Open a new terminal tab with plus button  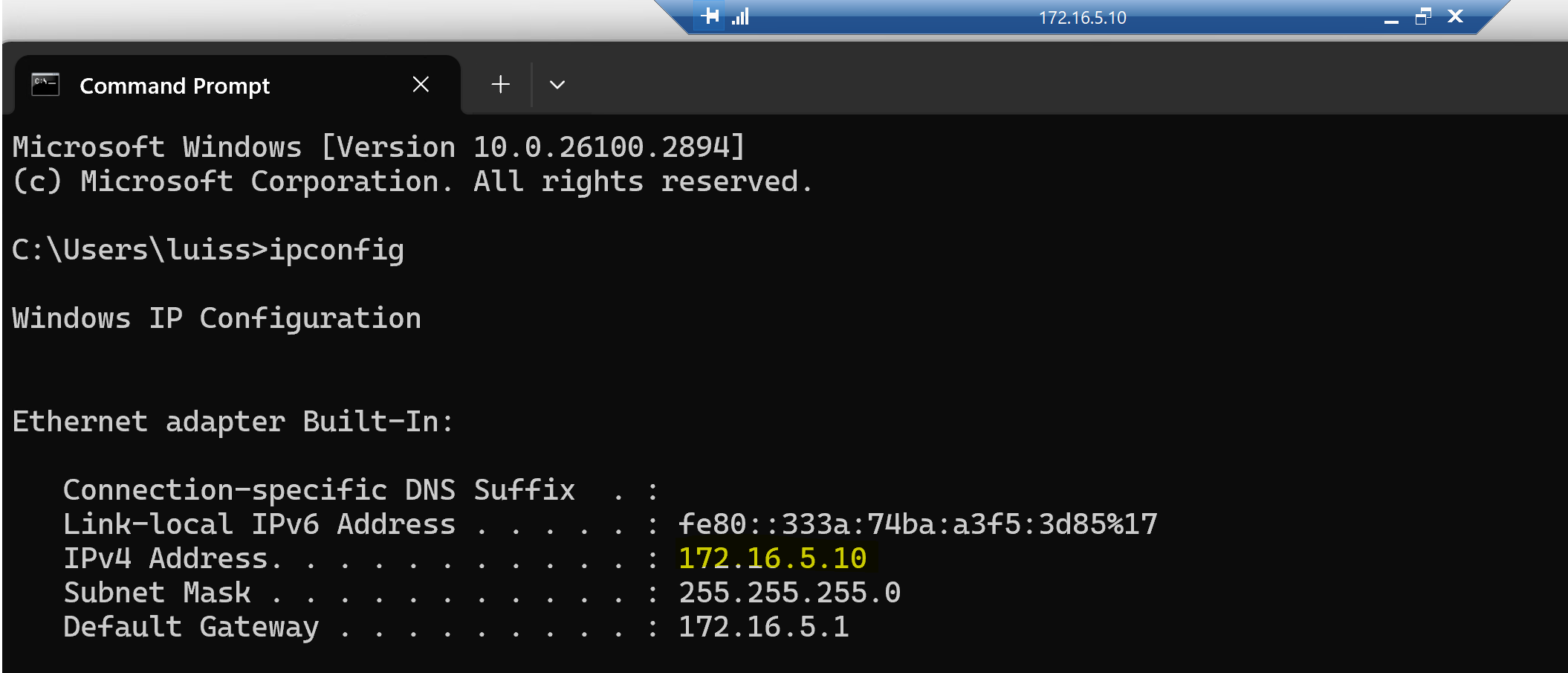click(501, 85)
